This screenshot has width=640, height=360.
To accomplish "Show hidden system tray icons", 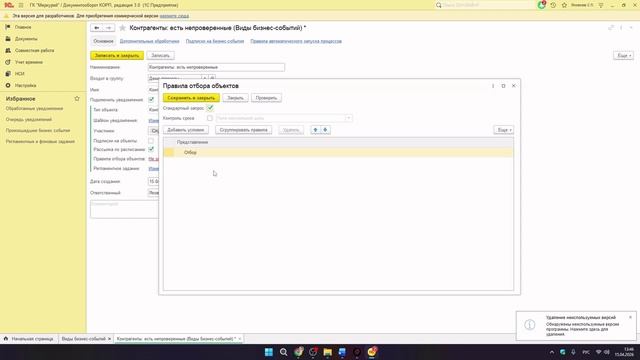I will point(552,352).
